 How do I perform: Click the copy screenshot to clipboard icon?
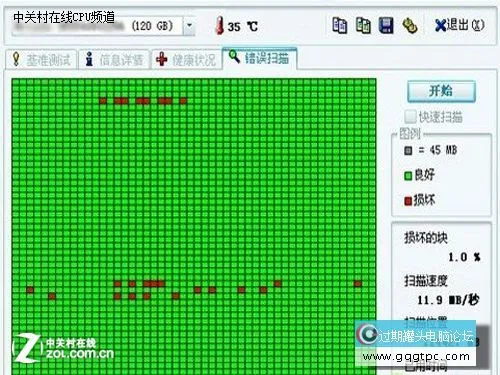(x=363, y=25)
